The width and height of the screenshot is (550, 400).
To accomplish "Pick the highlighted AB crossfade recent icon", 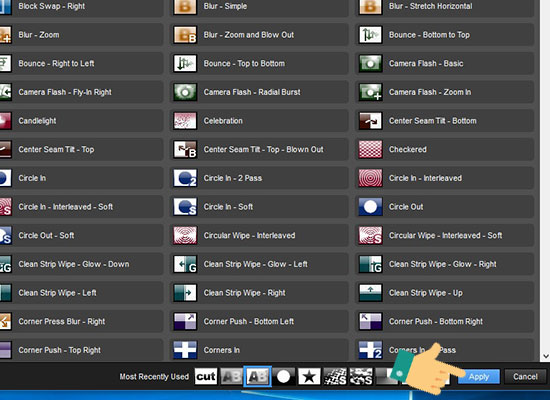I will click(257, 376).
